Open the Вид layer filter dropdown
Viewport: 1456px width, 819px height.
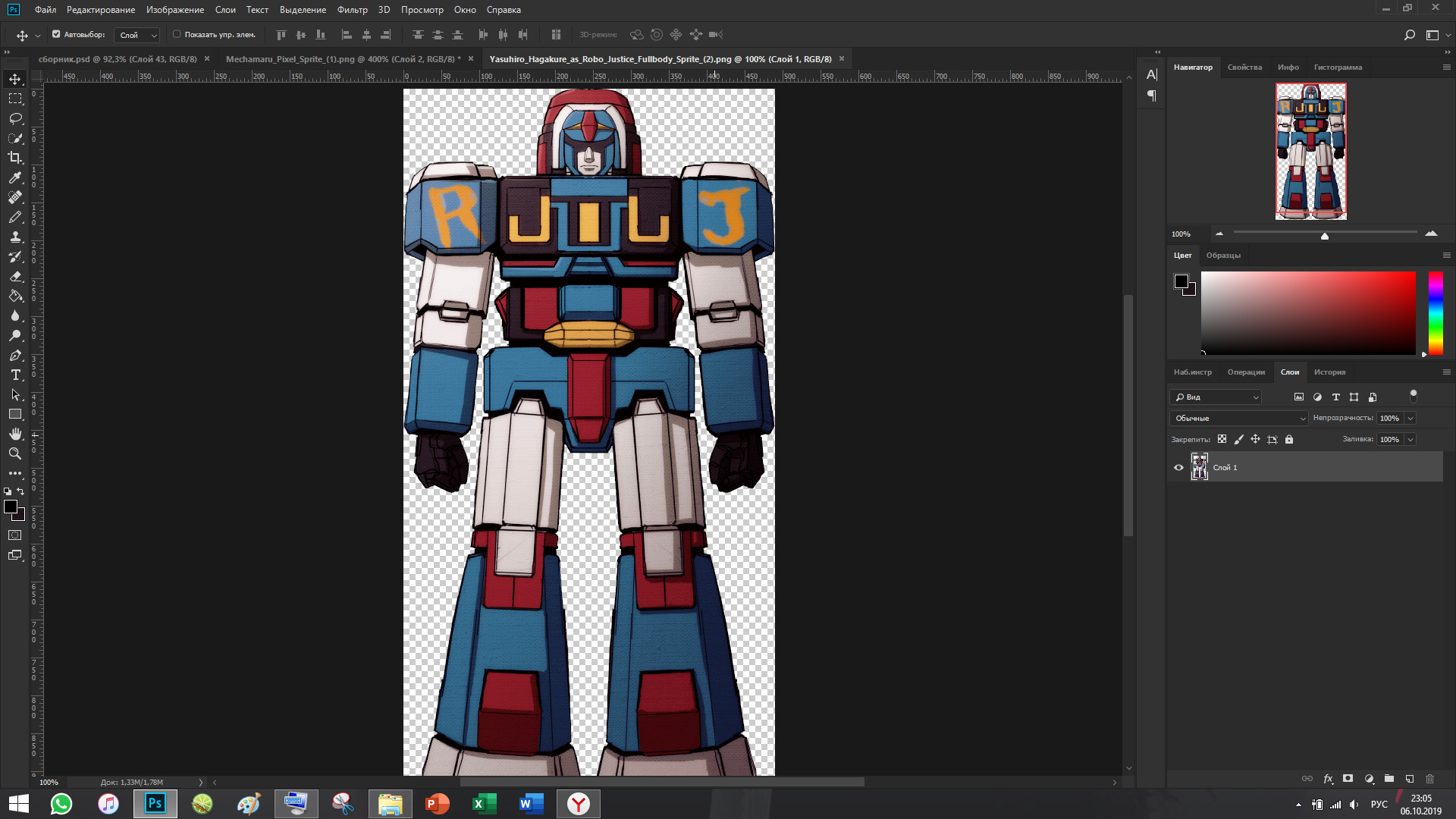pyautogui.click(x=1216, y=397)
